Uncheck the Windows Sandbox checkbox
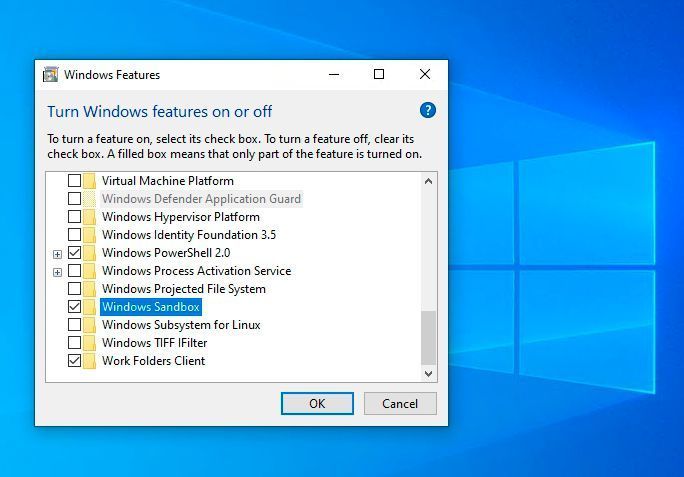684x477 pixels. [75, 307]
